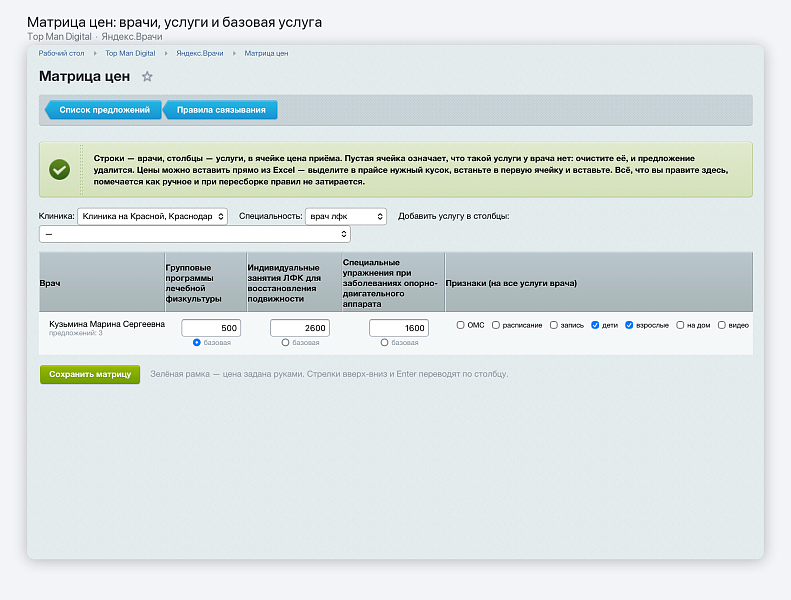The height and width of the screenshot is (600, 791).
Task: Open Правила связывания tab
Action: coord(220,110)
